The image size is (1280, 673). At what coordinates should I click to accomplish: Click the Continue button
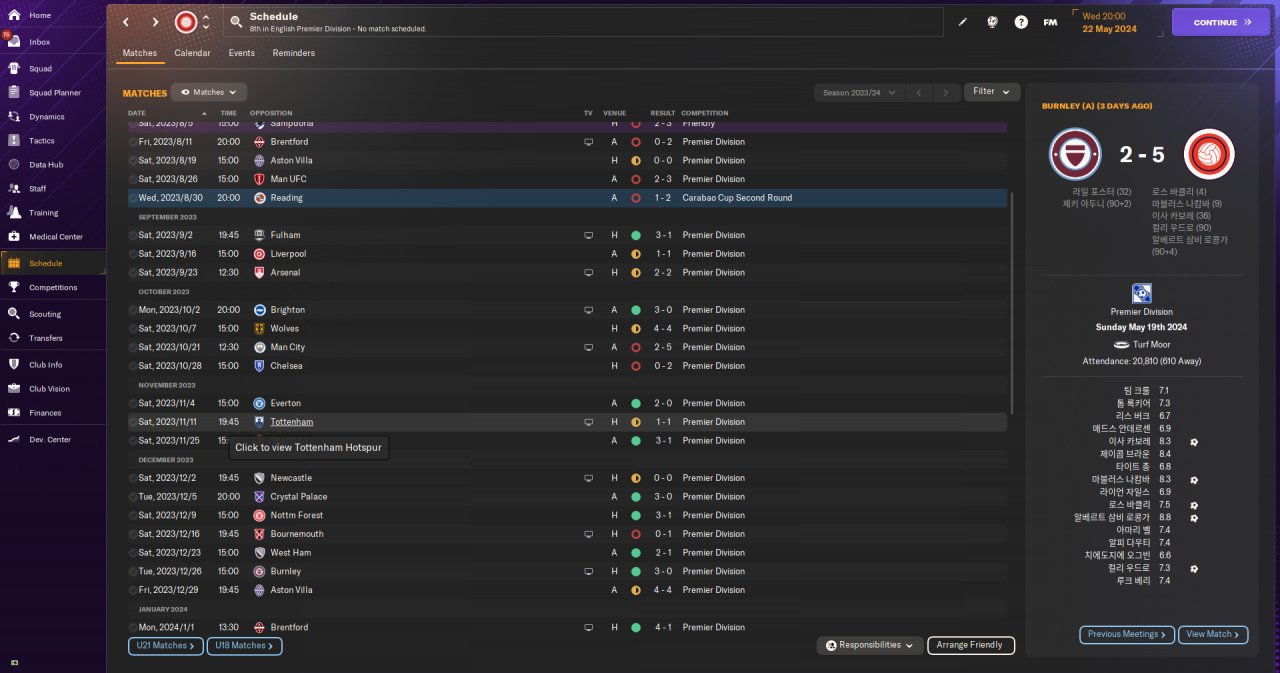[1221, 22]
